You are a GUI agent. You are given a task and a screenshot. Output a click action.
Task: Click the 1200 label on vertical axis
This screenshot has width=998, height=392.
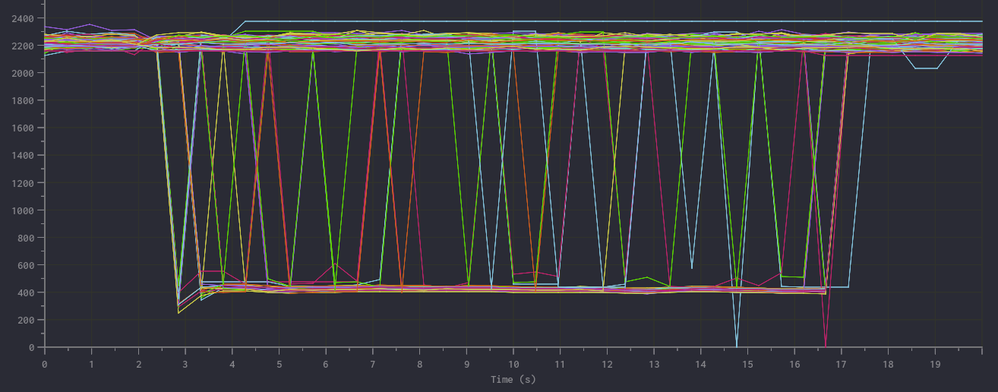pyautogui.click(x=22, y=183)
